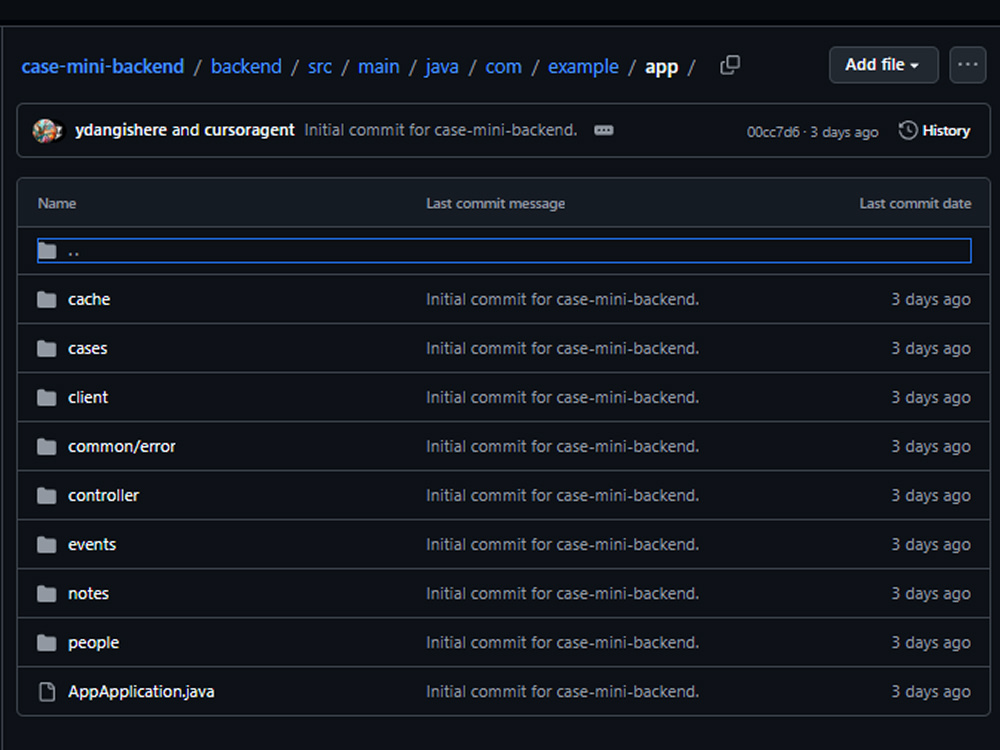Click commit message in common/error row

tap(562, 446)
